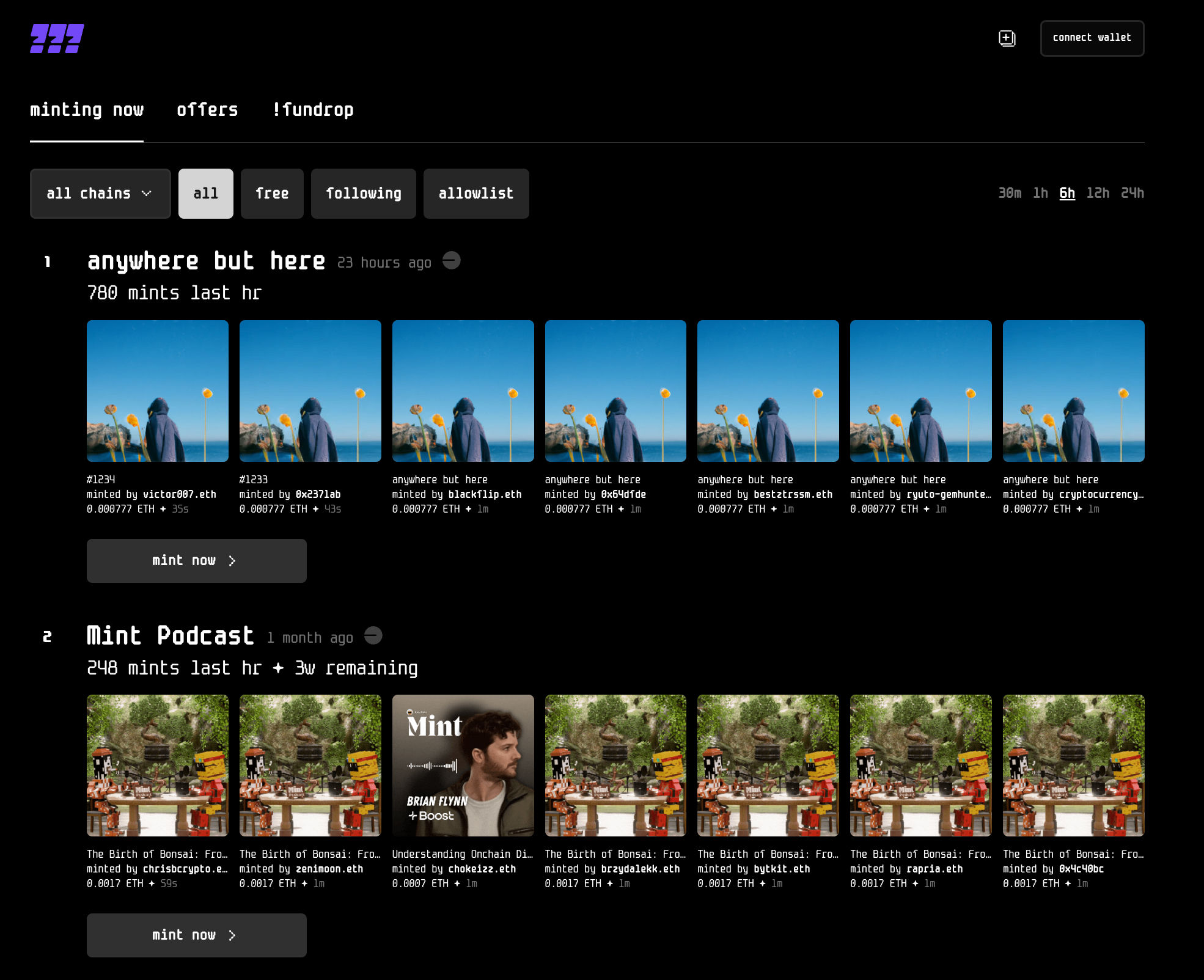Open Bonsai thumbnail minted by brzydalekk.eth

pos(615,766)
